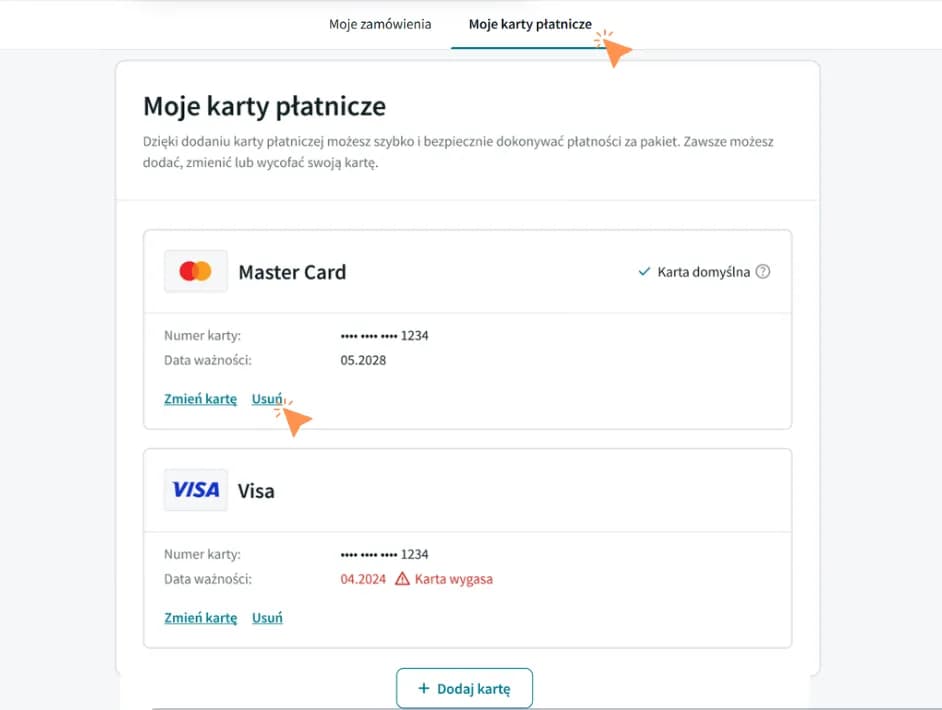This screenshot has width=942, height=710.
Task: Remove the Master Card with Usuń
Action: coord(266,399)
